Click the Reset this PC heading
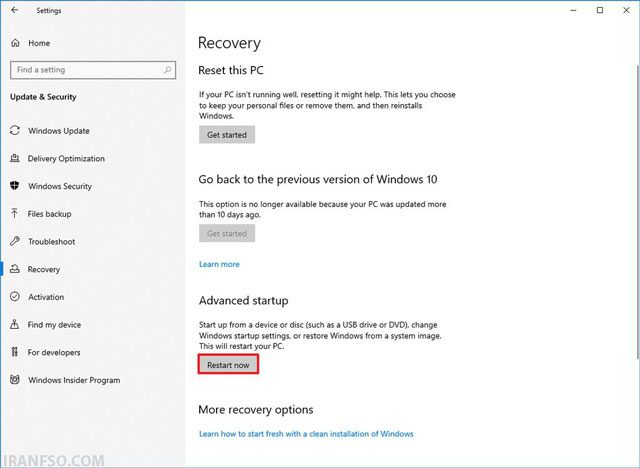This screenshot has width=640, height=468. pyautogui.click(x=231, y=70)
